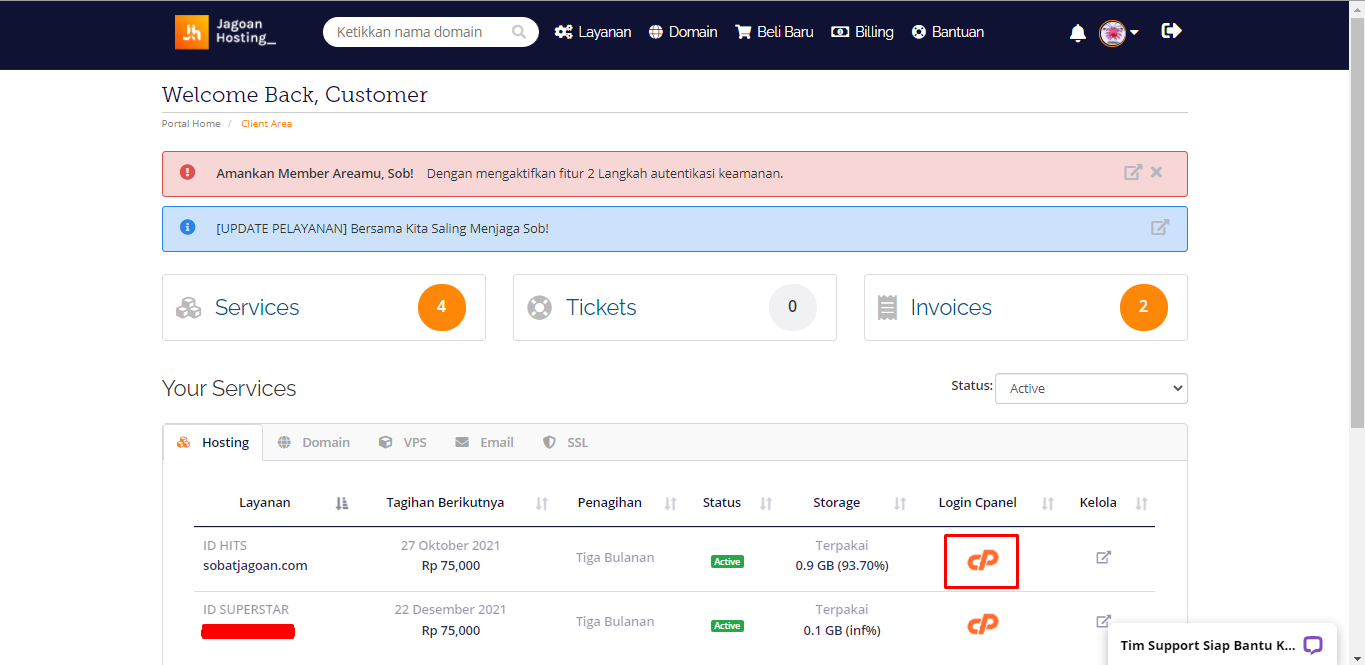Sort by Status column
The width and height of the screenshot is (1365, 665).
point(766,503)
